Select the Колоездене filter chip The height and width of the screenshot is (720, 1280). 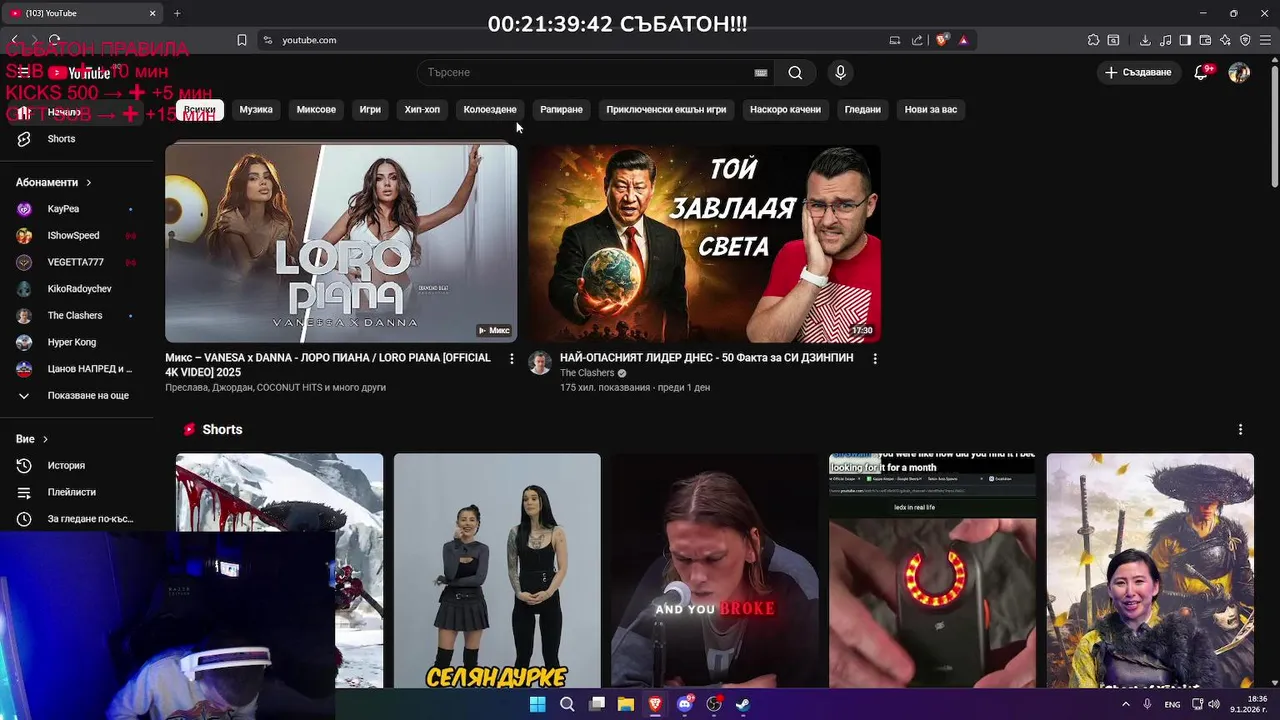(x=490, y=109)
